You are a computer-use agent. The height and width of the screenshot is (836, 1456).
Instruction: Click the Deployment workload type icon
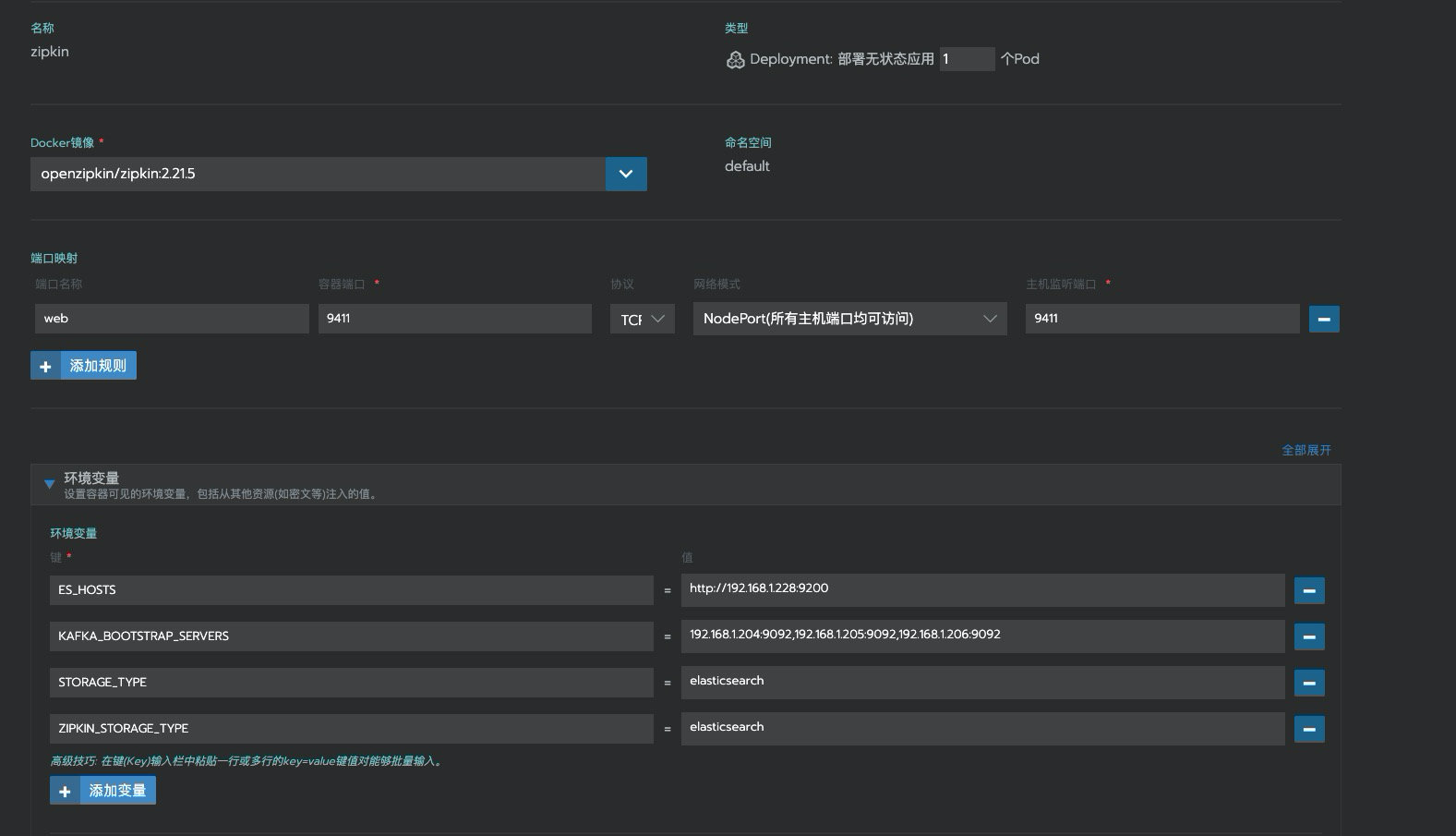click(x=735, y=60)
